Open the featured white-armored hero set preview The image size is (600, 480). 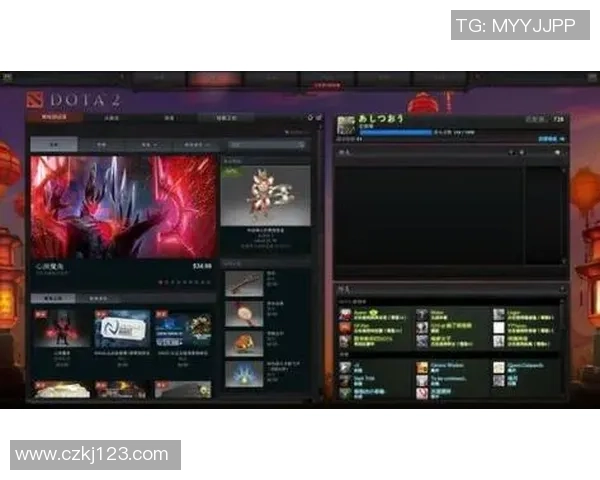(266, 196)
